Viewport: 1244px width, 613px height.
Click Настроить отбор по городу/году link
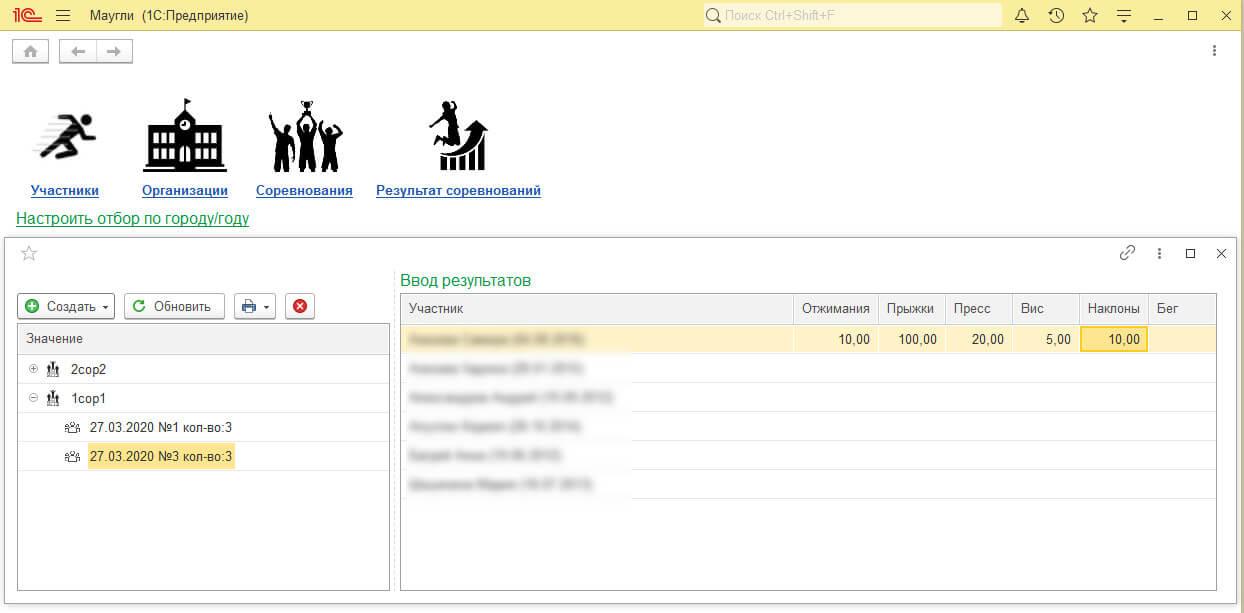pyautogui.click(x=132, y=218)
